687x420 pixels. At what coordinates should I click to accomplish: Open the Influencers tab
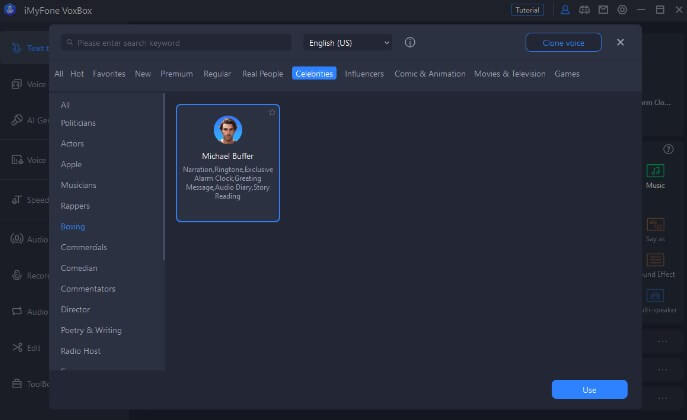[x=364, y=74]
